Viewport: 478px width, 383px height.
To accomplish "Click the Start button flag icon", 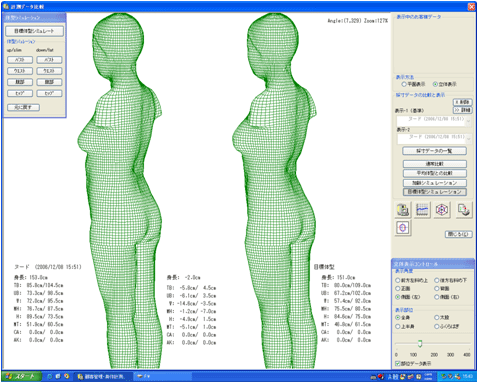I will (9, 376).
